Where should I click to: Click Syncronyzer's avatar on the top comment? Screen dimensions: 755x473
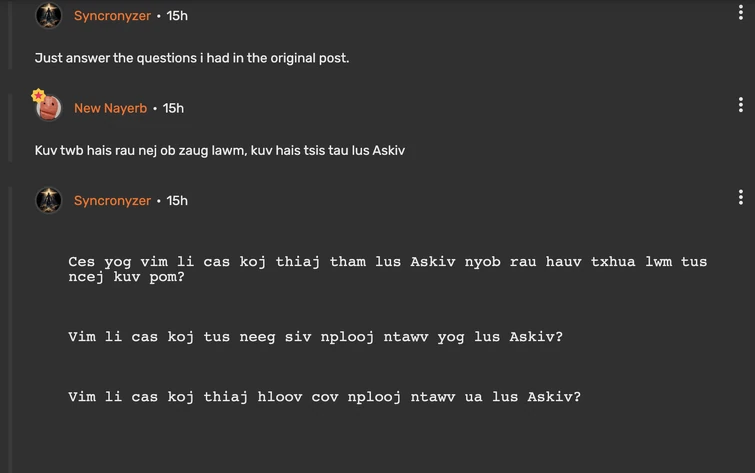click(x=49, y=15)
